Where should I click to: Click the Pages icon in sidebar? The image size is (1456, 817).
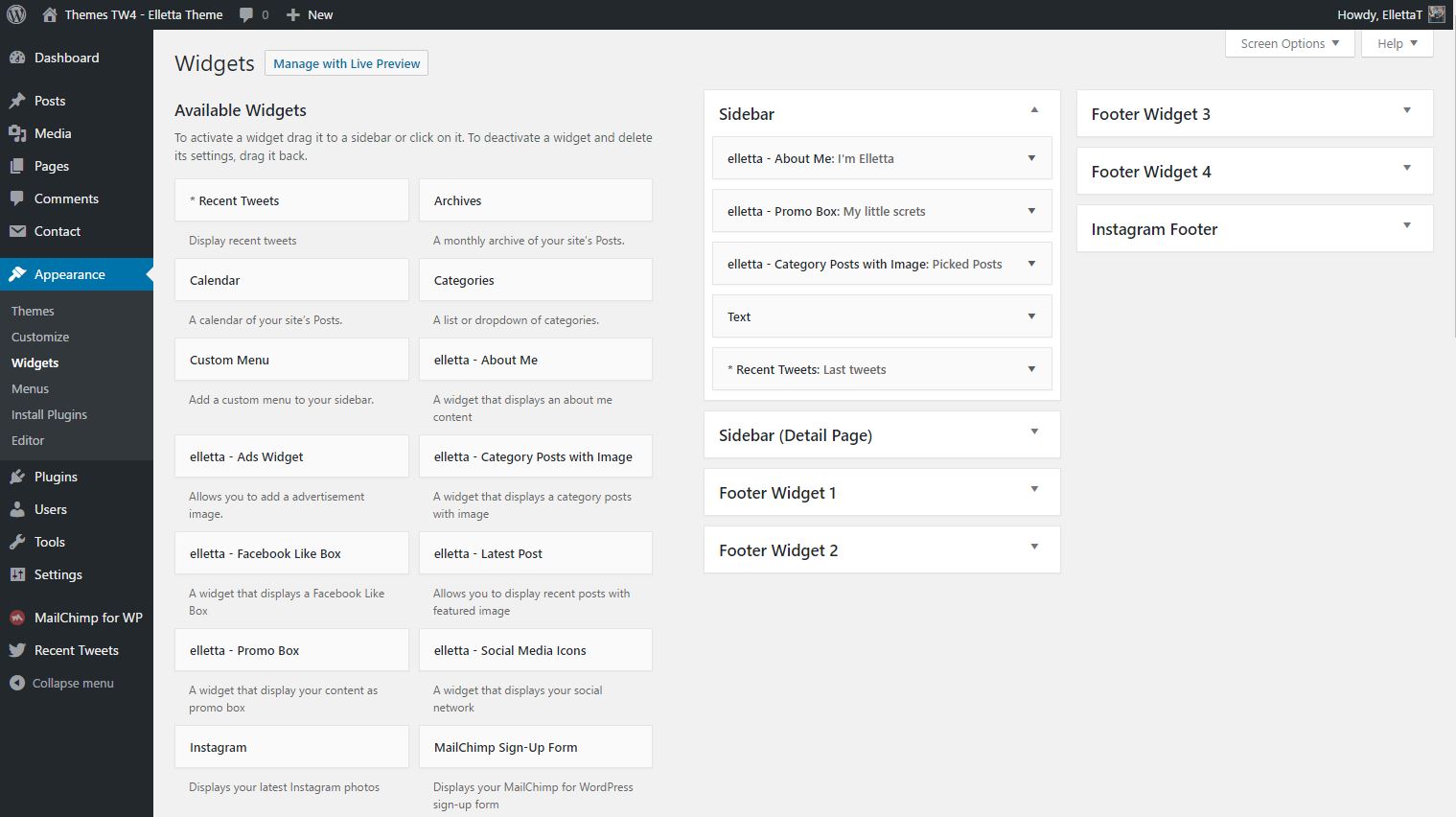[17, 166]
